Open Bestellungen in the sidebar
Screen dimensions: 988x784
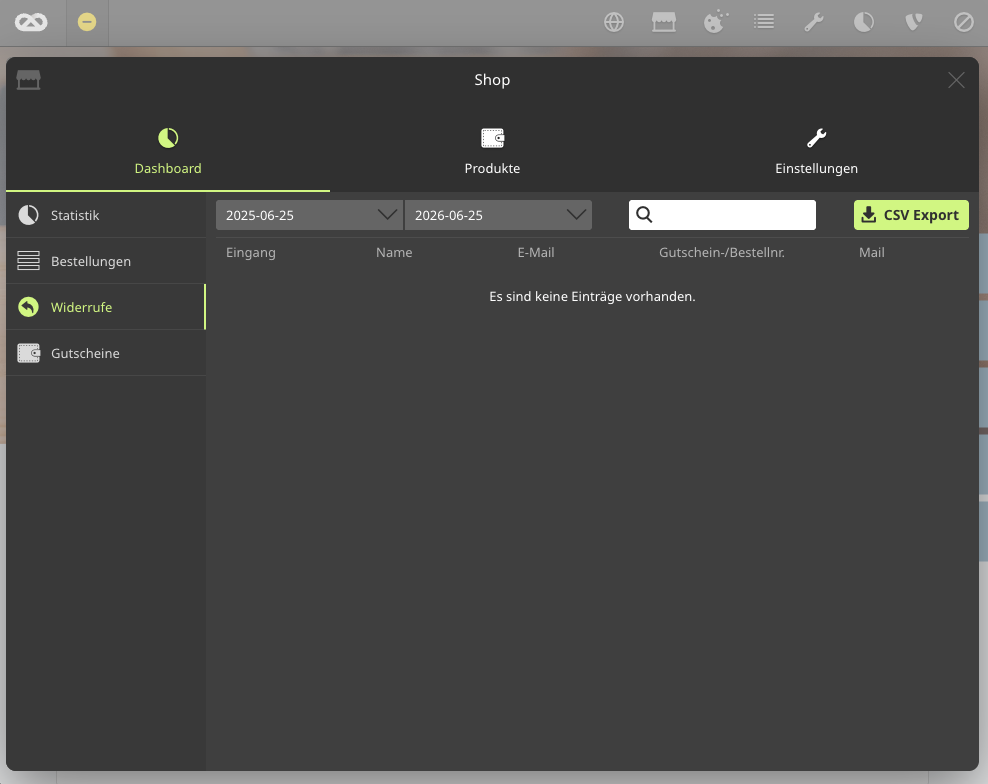pyautogui.click(x=106, y=261)
